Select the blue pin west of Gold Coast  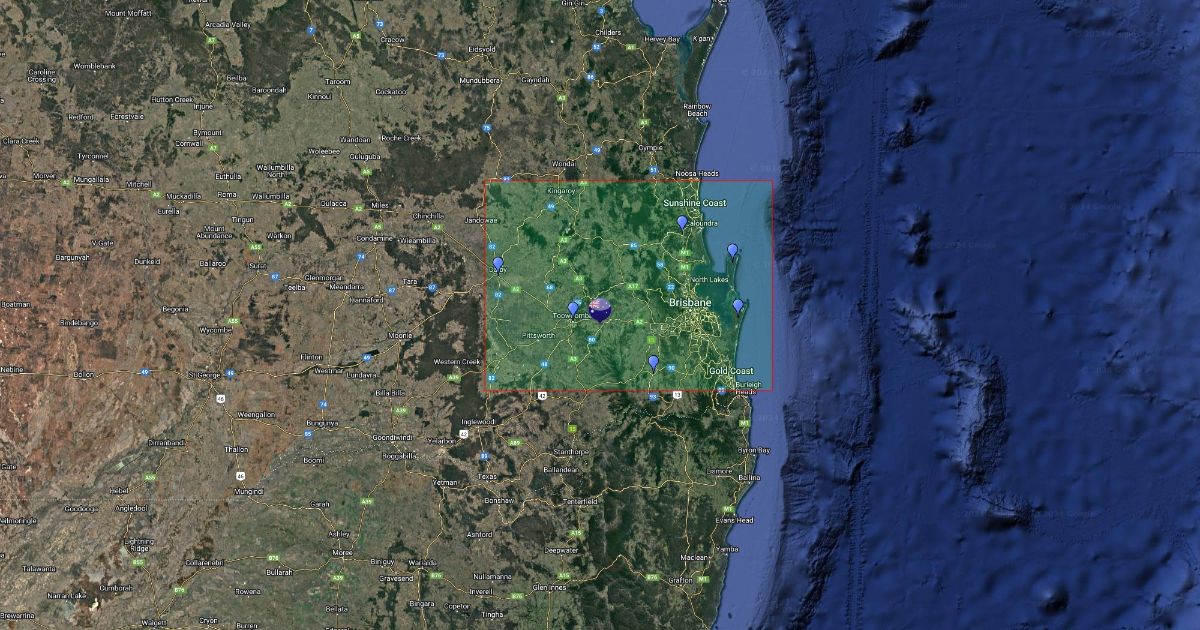pyautogui.click(x=653, y=362)
